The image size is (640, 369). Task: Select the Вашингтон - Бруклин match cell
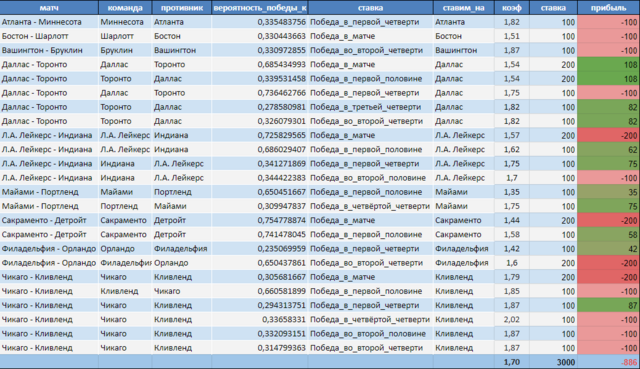pyautogui.click(x=49, y=50)
